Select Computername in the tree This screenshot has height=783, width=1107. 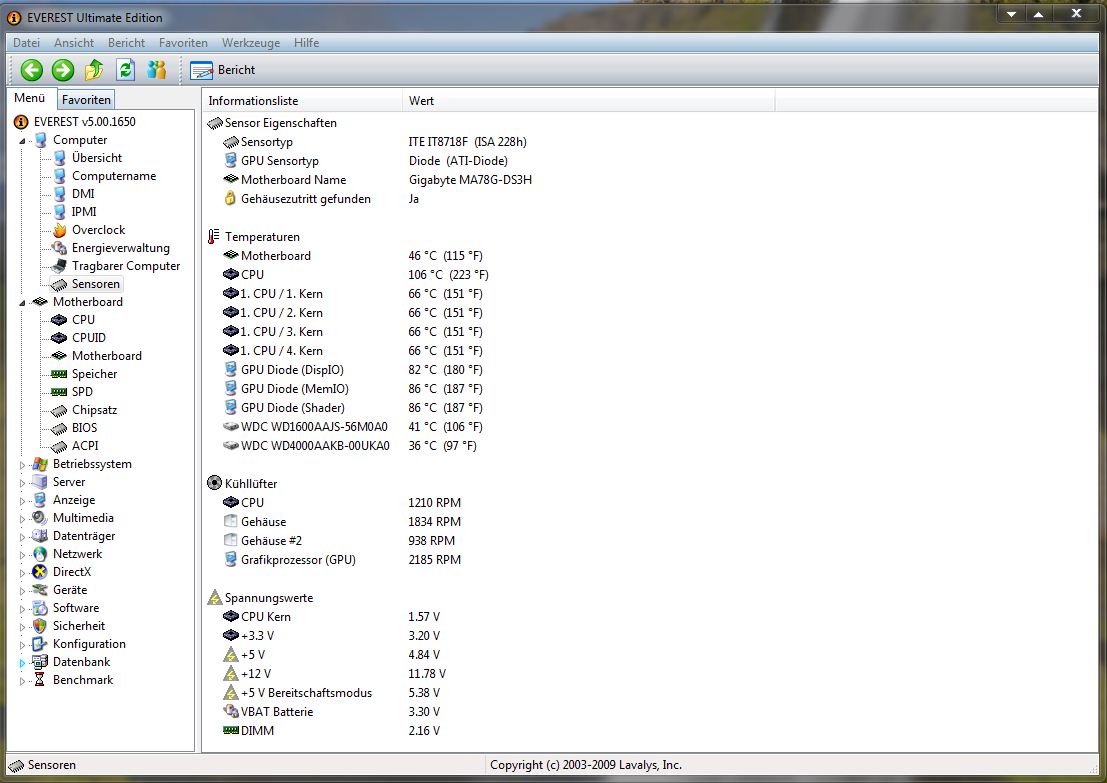(114, 176)
